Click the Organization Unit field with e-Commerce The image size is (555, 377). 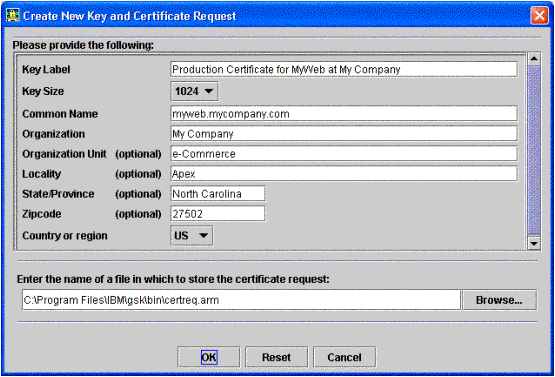pos(344,154)
